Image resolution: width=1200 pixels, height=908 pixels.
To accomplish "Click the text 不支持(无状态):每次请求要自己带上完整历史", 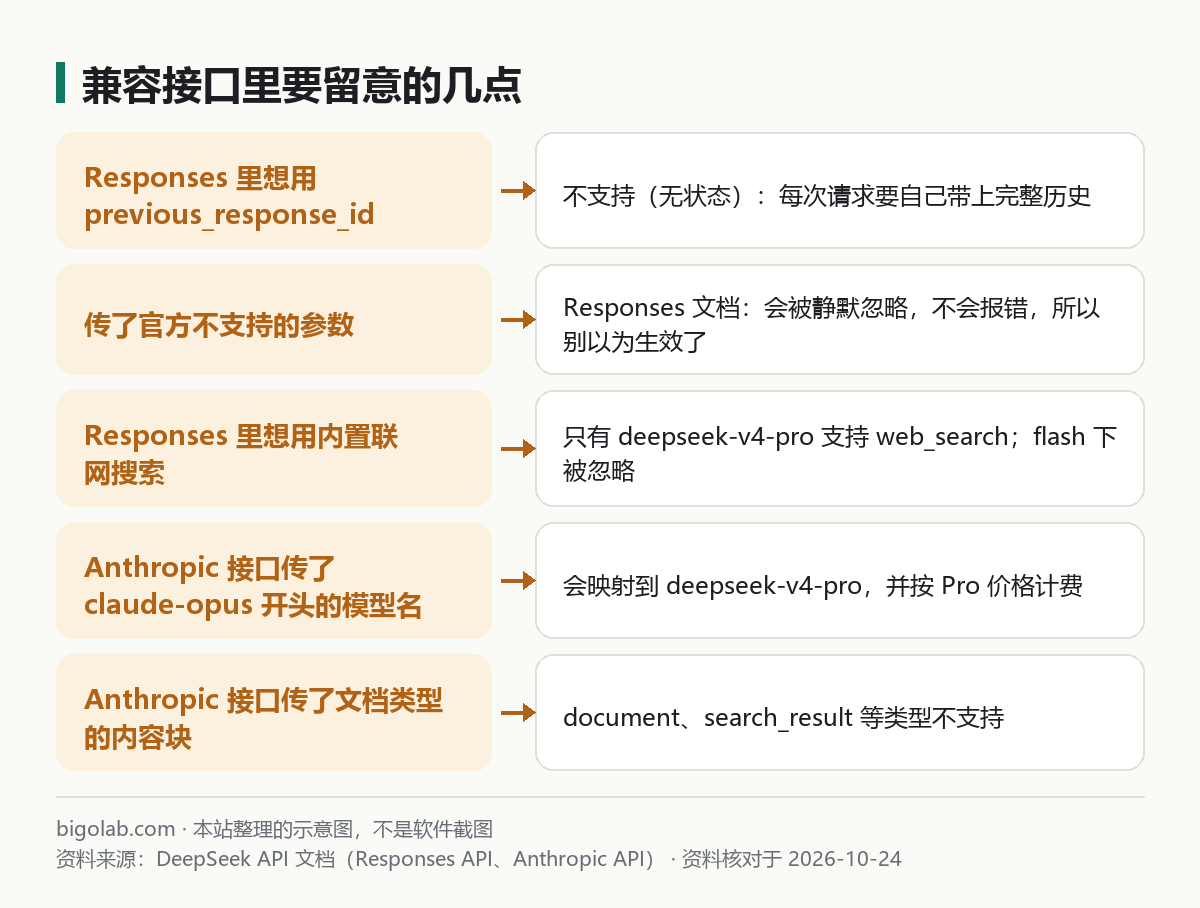I will coord(827,195).
